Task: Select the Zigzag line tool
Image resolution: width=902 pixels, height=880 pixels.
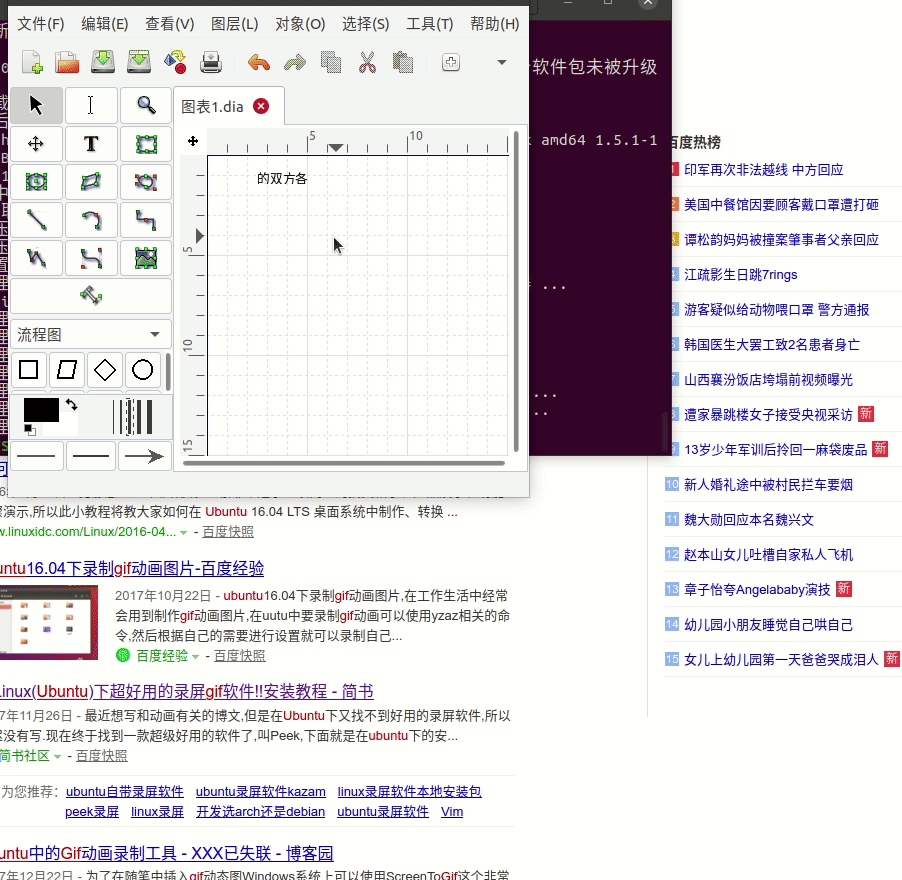Action: click(145, 220)
